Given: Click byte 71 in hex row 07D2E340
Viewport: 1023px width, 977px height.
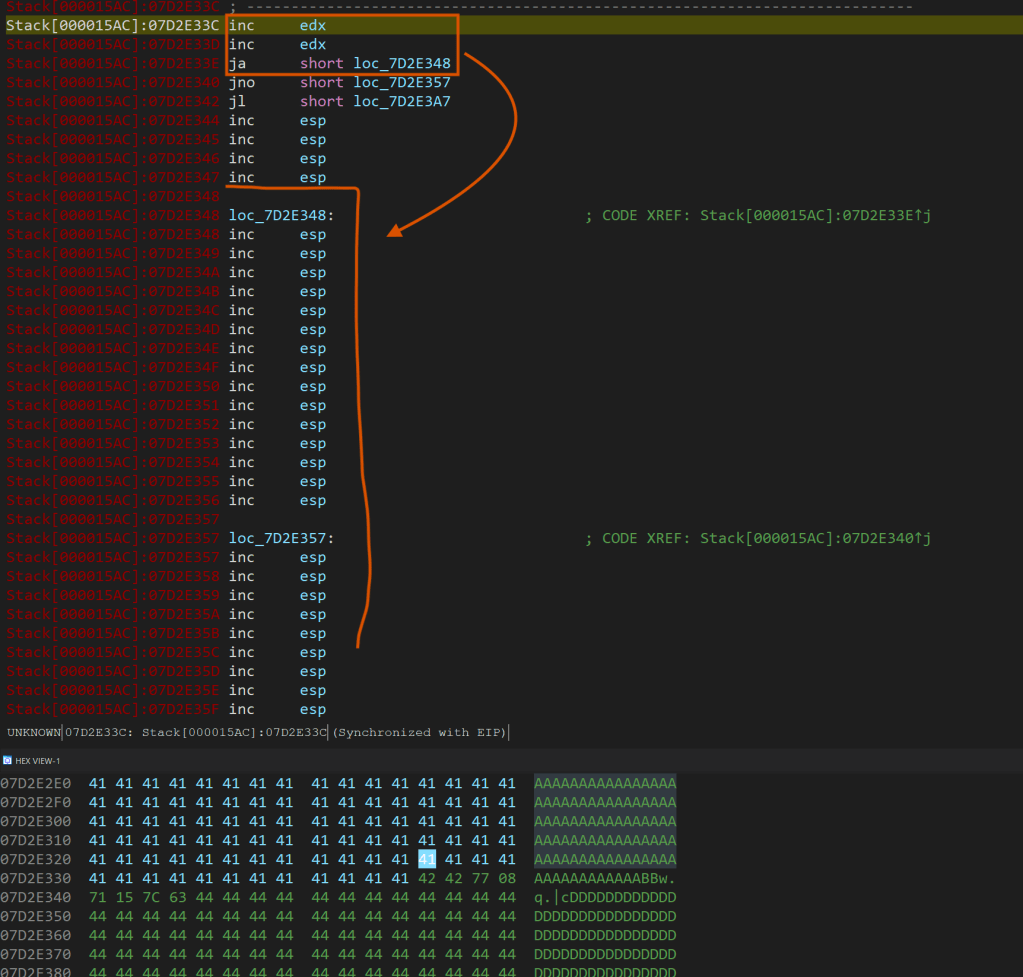Looking at the screenshot, I should click(97, 897).
